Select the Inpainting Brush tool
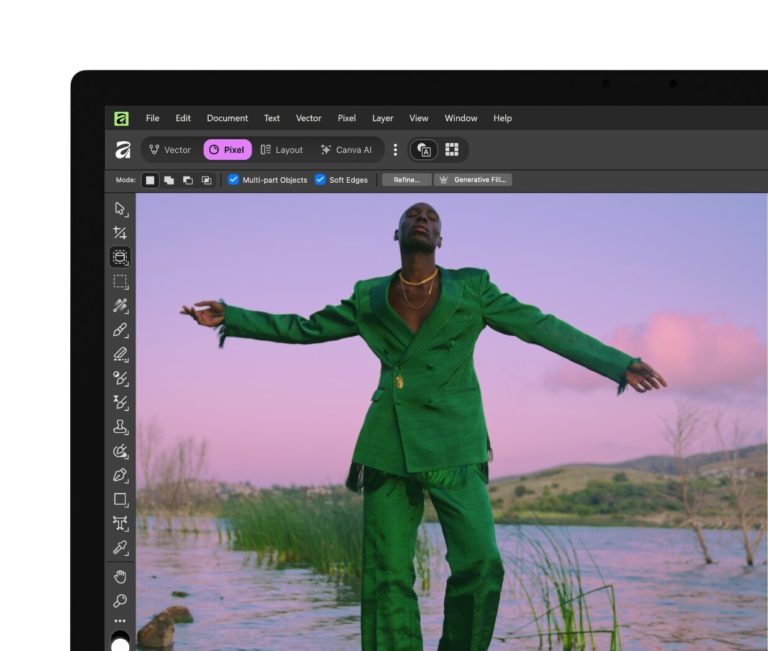The width and height of the screenshot is (768, 651). point(120,451)
